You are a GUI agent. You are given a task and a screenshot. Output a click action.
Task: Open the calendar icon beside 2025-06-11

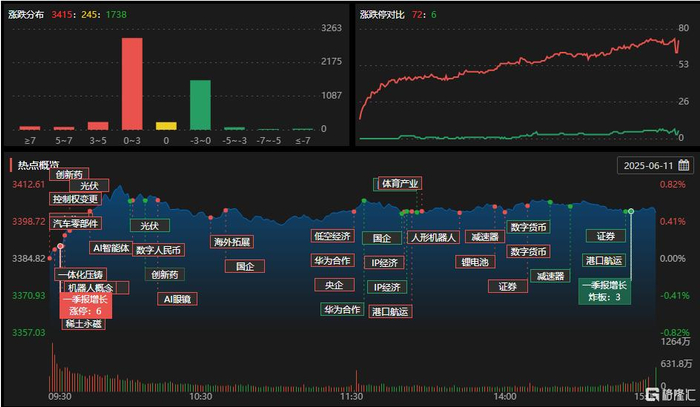pos(683,165)
